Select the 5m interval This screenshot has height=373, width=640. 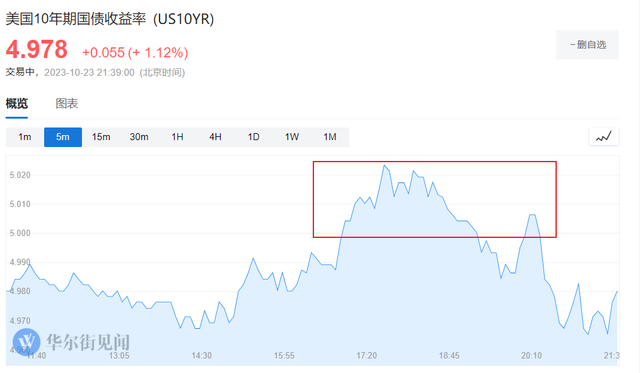63,137
